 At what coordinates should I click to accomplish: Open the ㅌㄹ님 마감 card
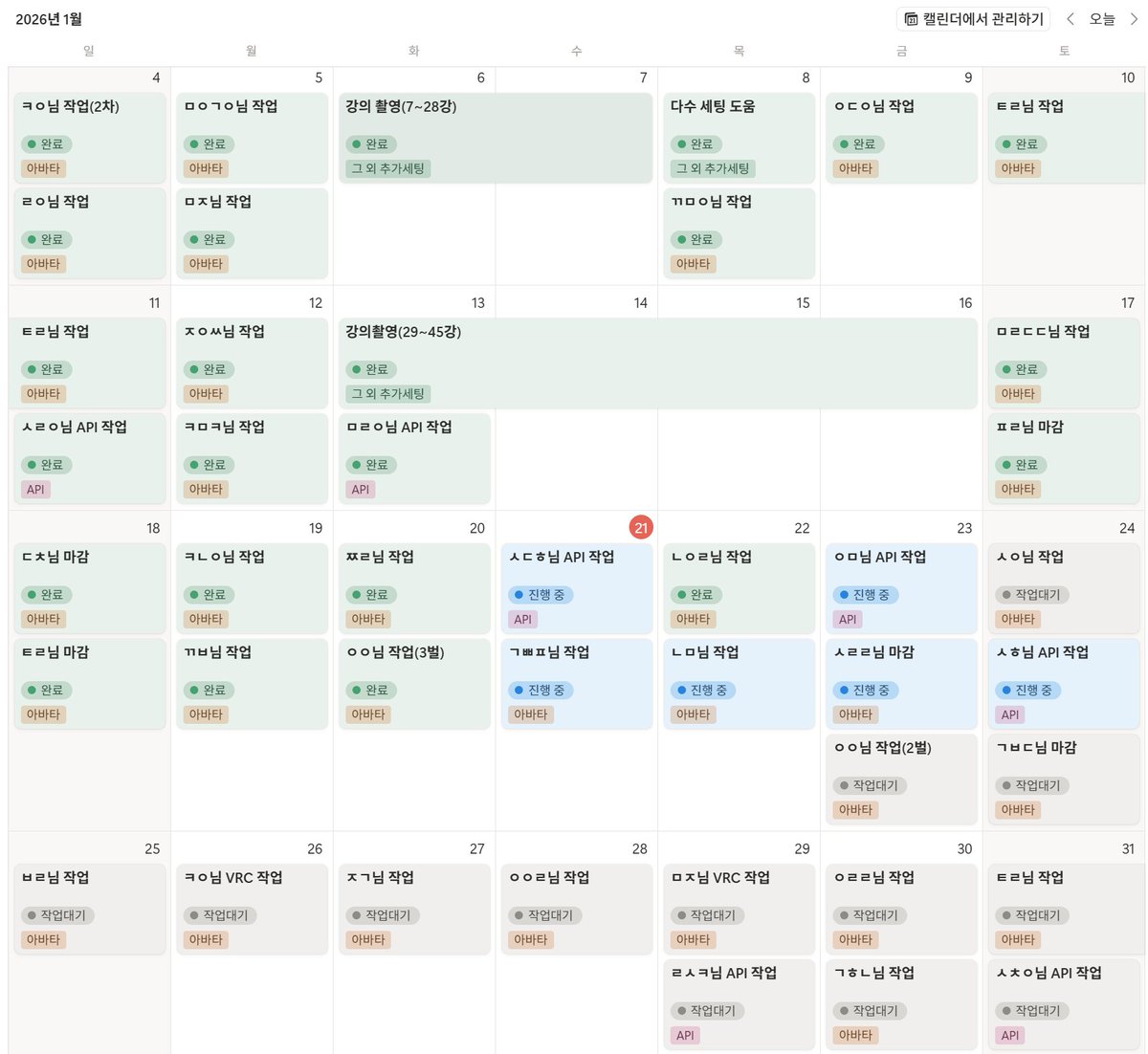pyautogui.click(x=89, y=684)
